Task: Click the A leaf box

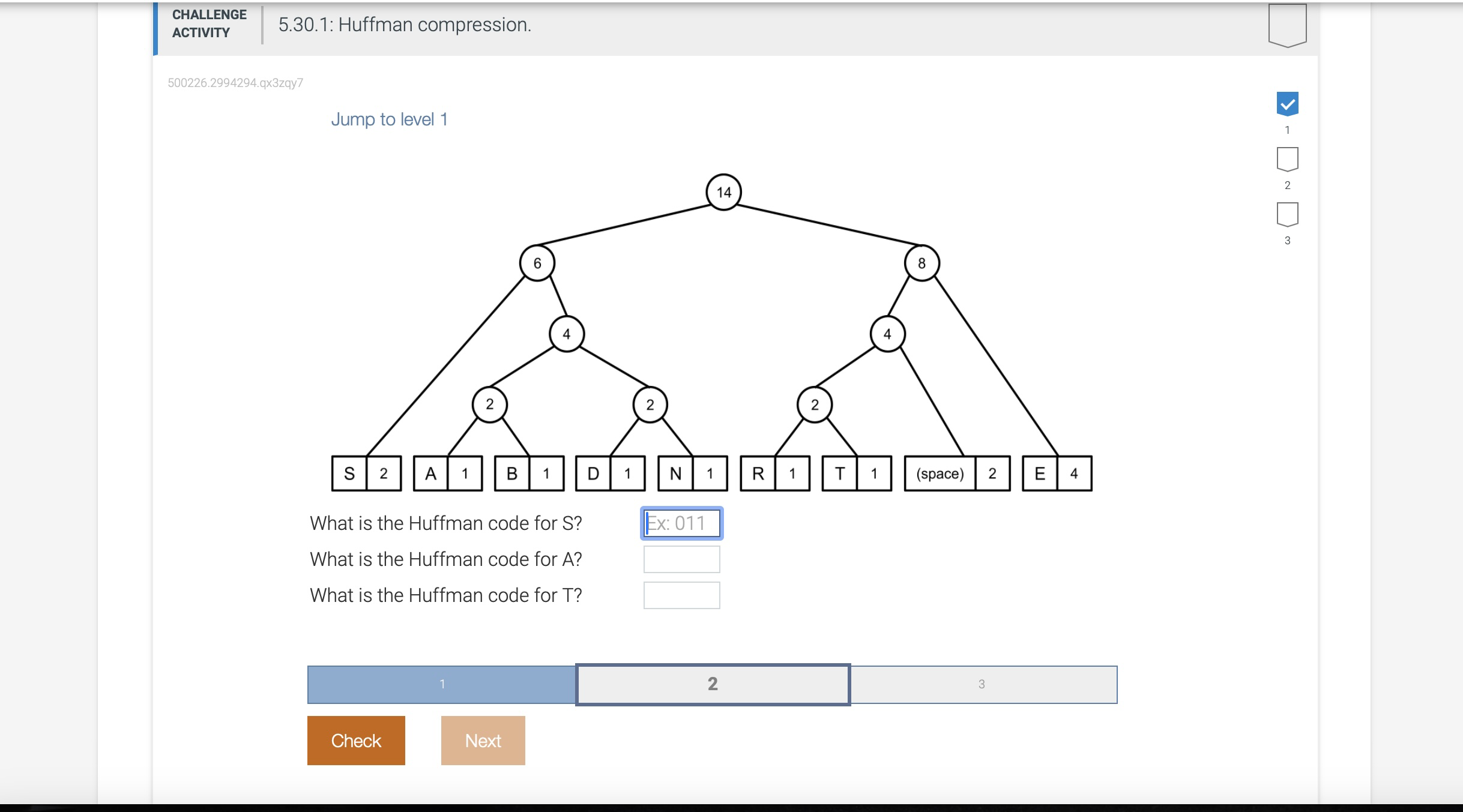Action: pos(448,474)
